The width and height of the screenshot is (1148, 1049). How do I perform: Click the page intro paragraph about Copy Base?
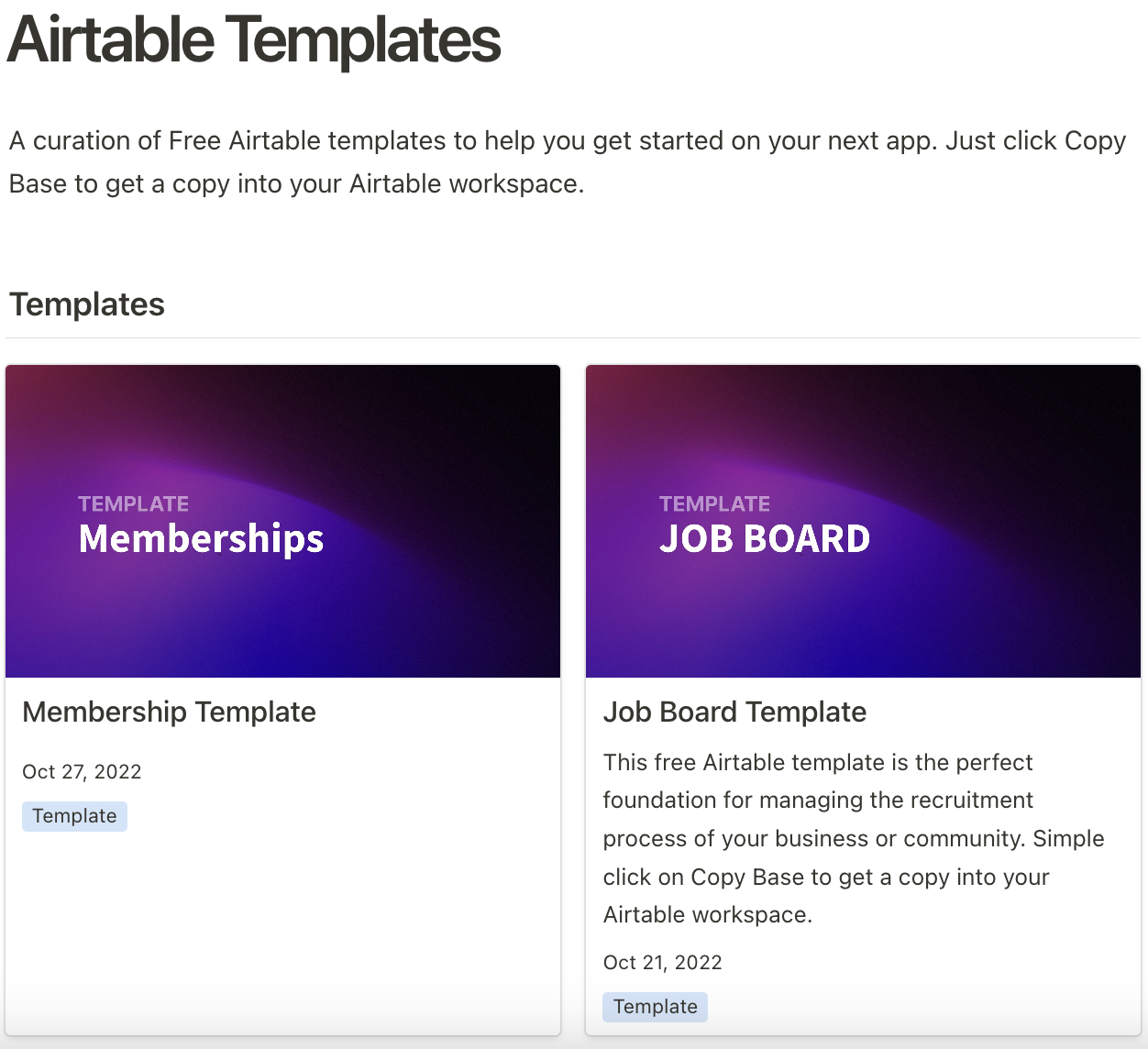[566, 161]
